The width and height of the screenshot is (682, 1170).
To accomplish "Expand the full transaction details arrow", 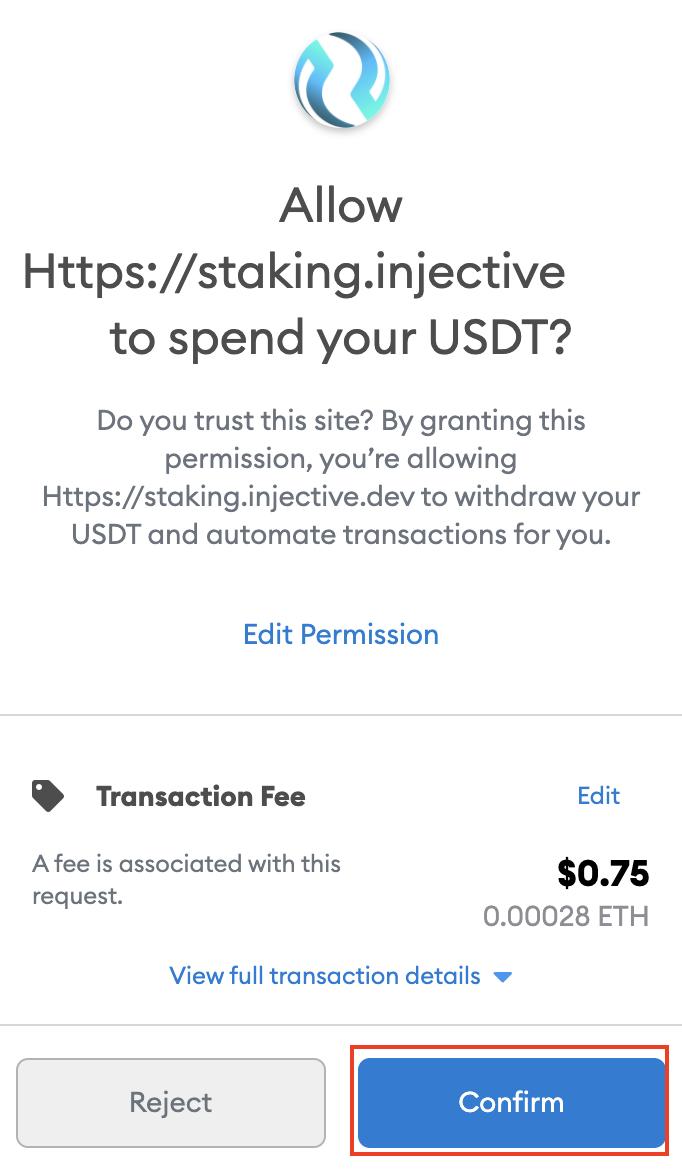I will click(503, 976).
